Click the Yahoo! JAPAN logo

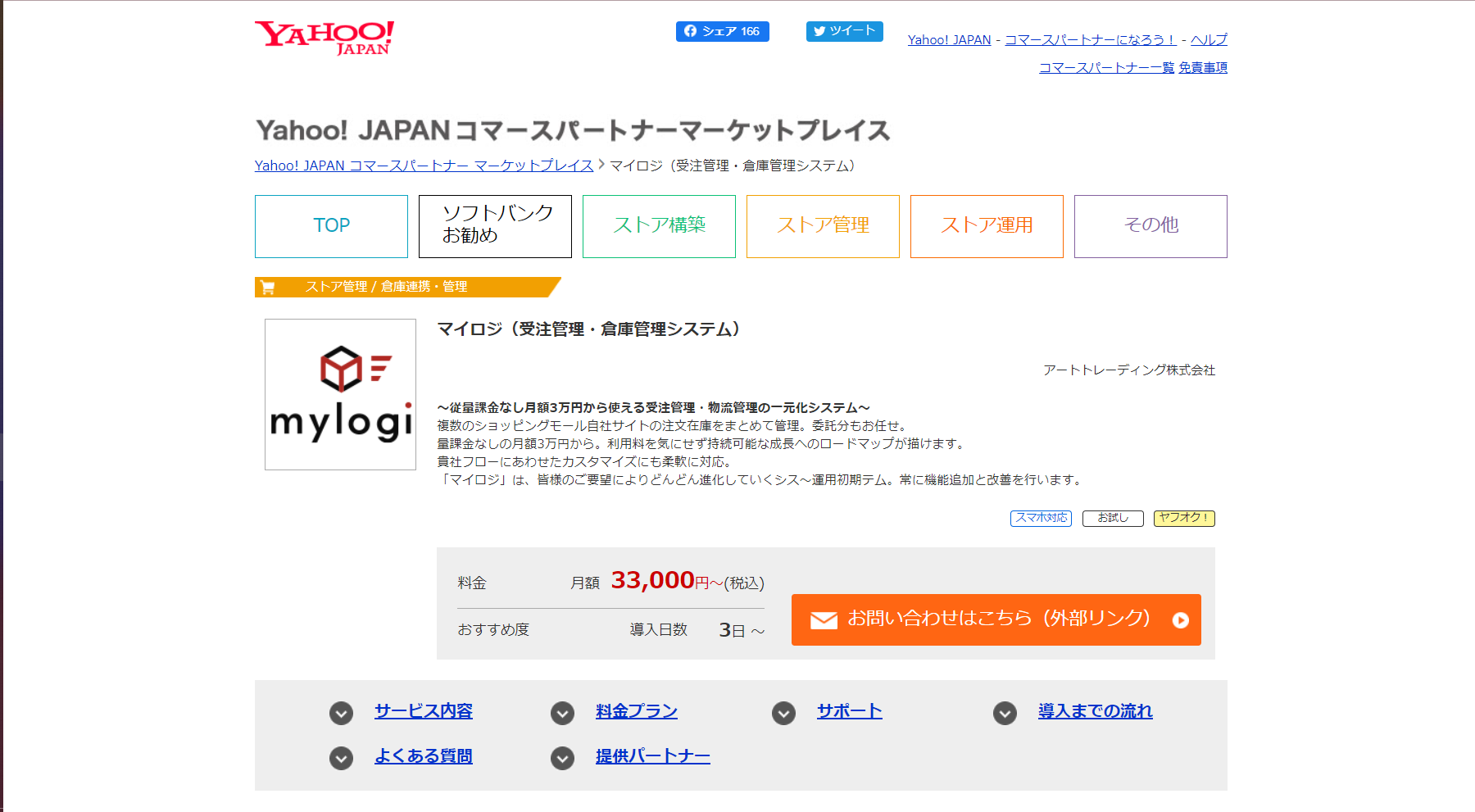pyautogui.click(x=324, y=38)
